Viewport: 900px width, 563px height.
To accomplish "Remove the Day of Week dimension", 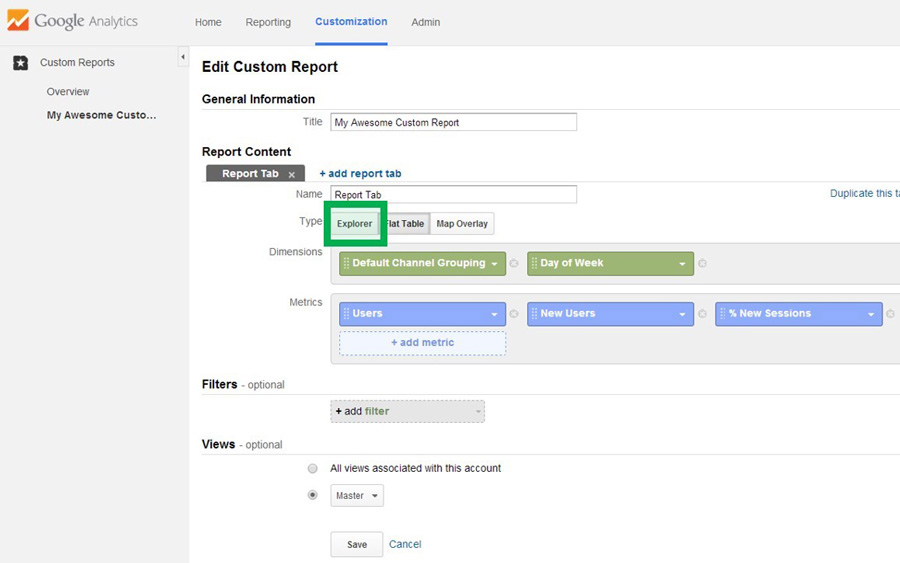I will pyautogui.click(x=702, y=263).
